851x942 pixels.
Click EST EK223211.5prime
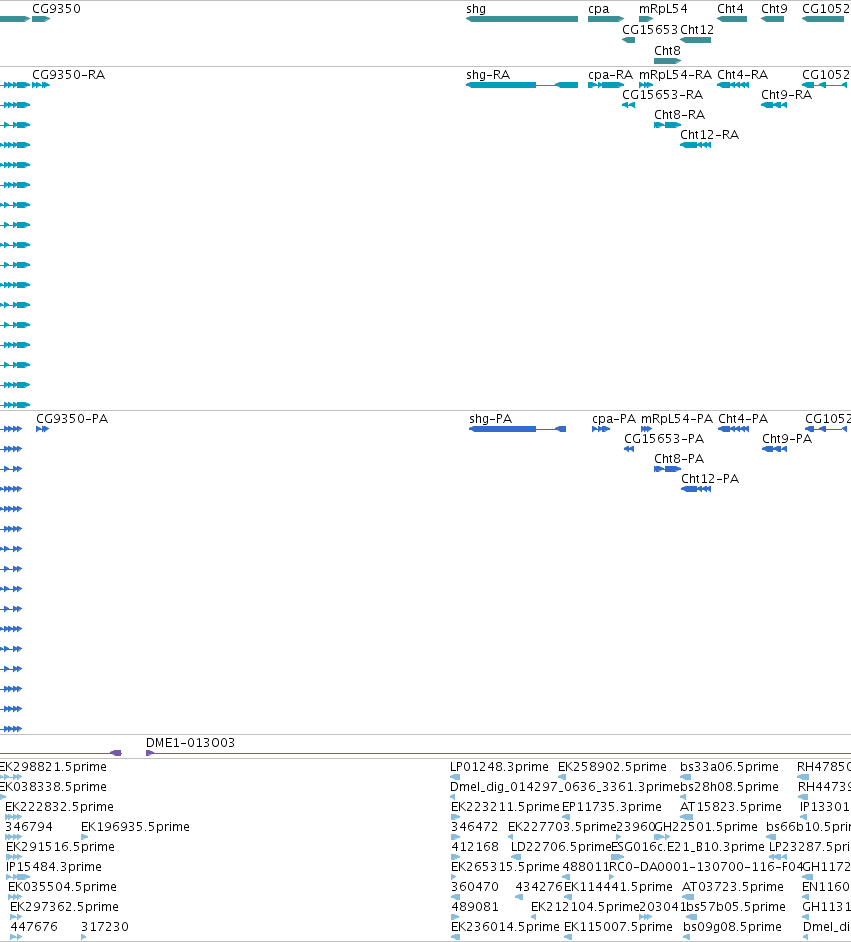click(505, 807)
